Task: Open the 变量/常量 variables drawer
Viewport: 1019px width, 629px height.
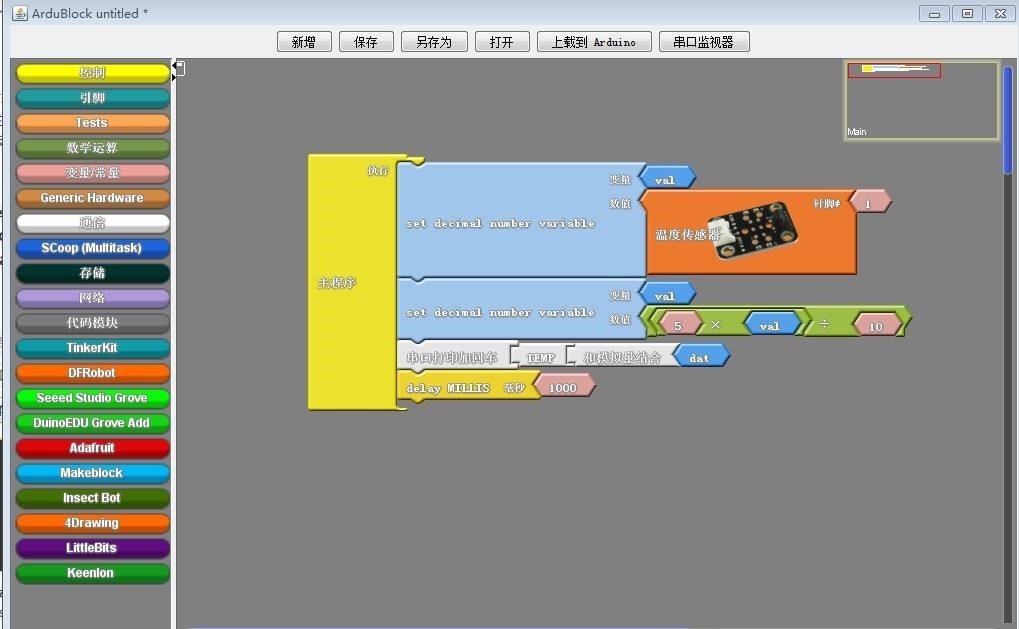Action: 92,173
